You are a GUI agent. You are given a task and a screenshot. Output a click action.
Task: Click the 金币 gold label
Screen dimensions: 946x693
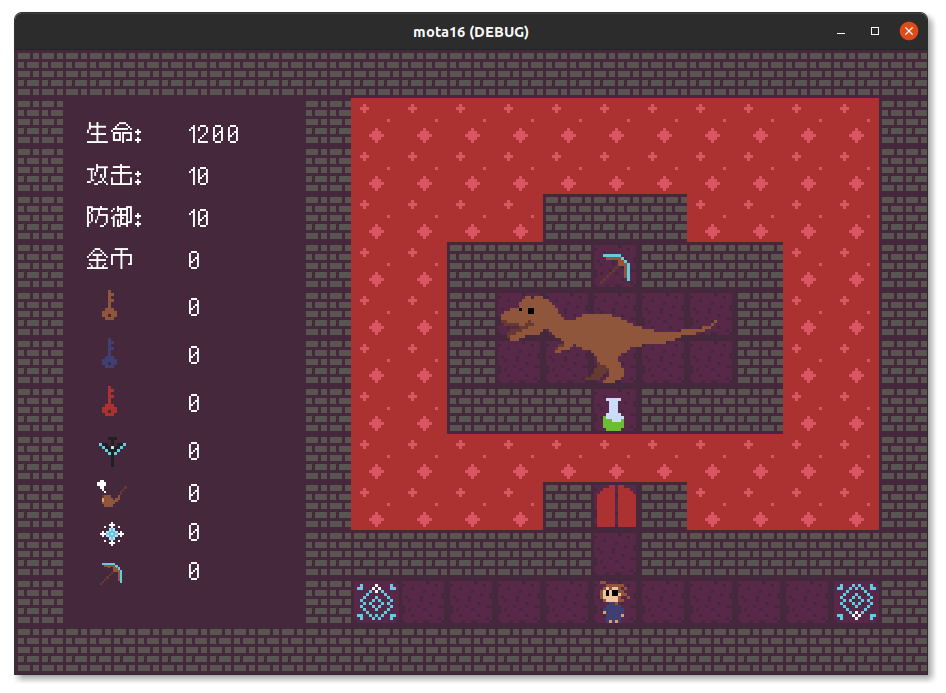pyautogui.click(x=109, y=259)
